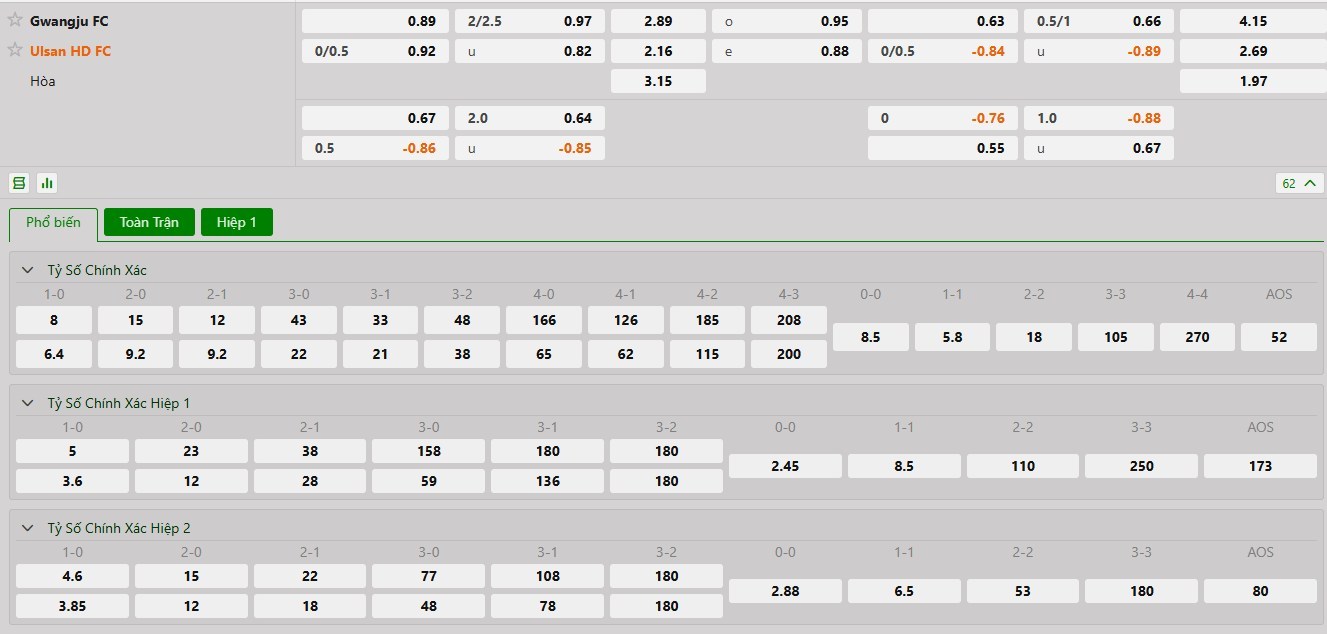Open the Gwangju FC team link
Image resolution: width=1327 pixels, height=634 pixels.
(69, 21)
